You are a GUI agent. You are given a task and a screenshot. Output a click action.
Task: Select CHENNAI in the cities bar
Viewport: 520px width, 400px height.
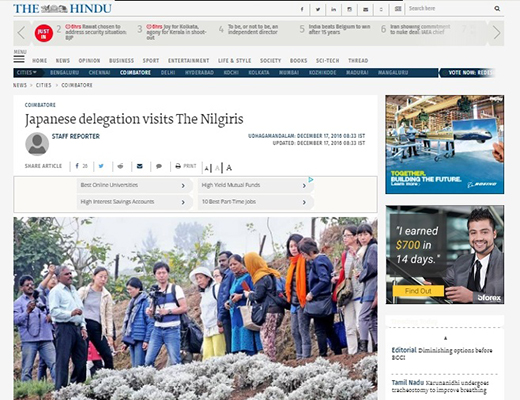point(99,73)
